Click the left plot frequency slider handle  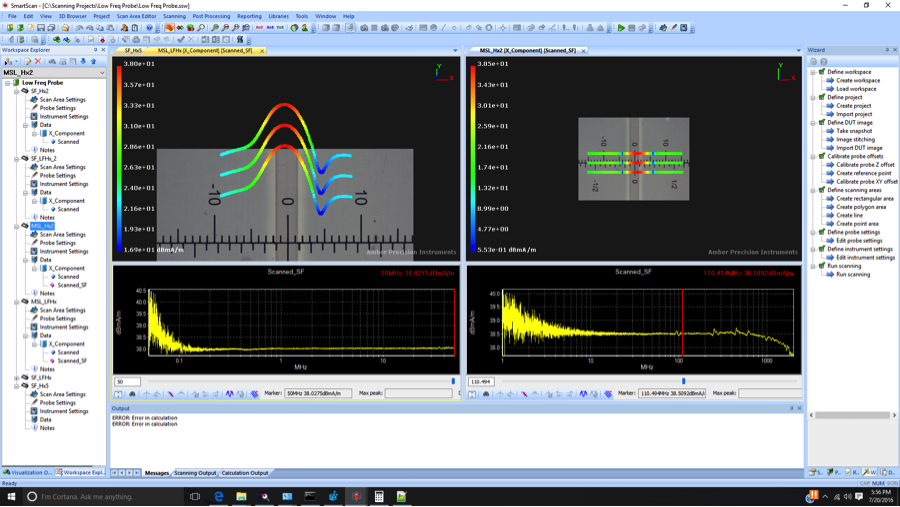tap(453, 381)
